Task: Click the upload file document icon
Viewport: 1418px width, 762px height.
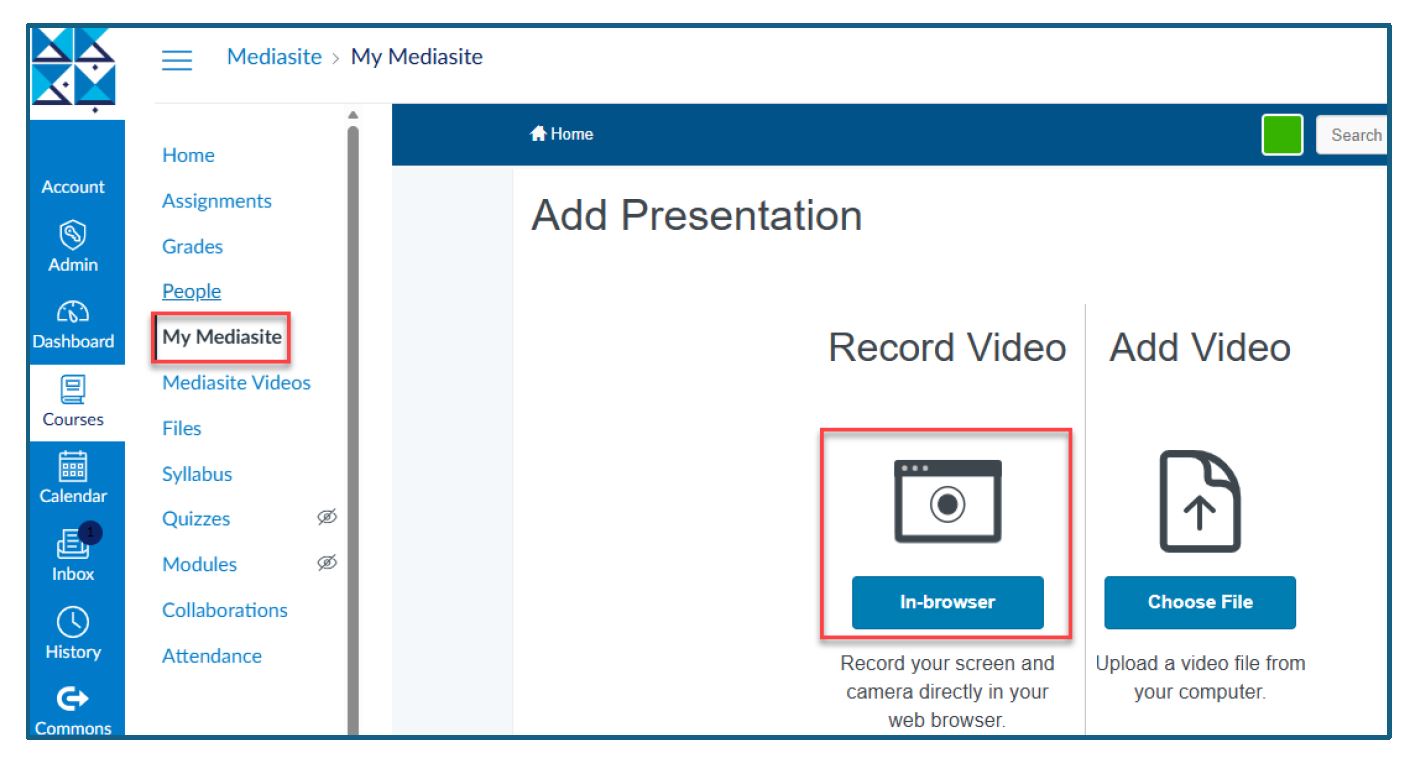Action: [1199, 501]
